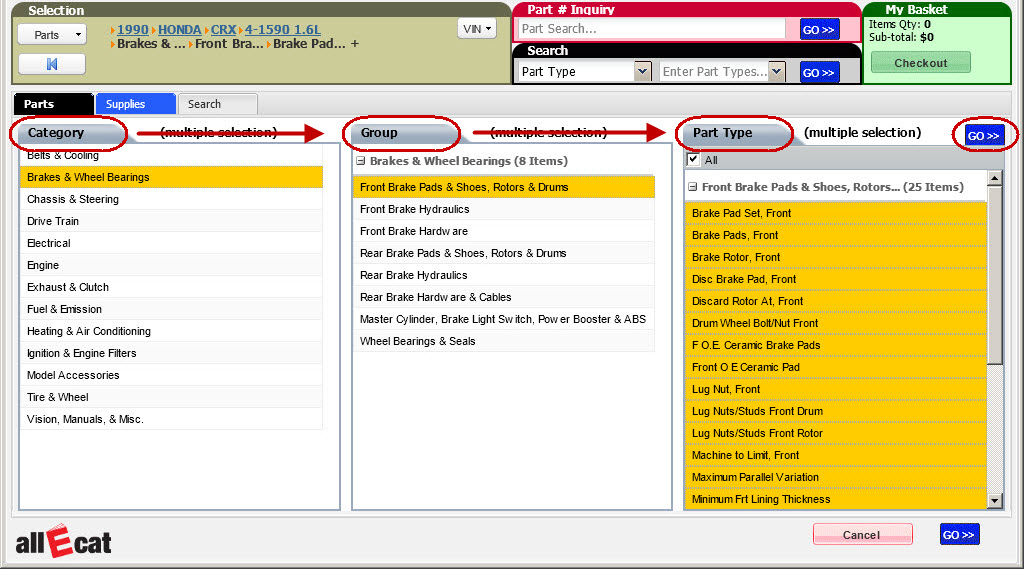Click the allEcat logo

(x=64, y=541)
